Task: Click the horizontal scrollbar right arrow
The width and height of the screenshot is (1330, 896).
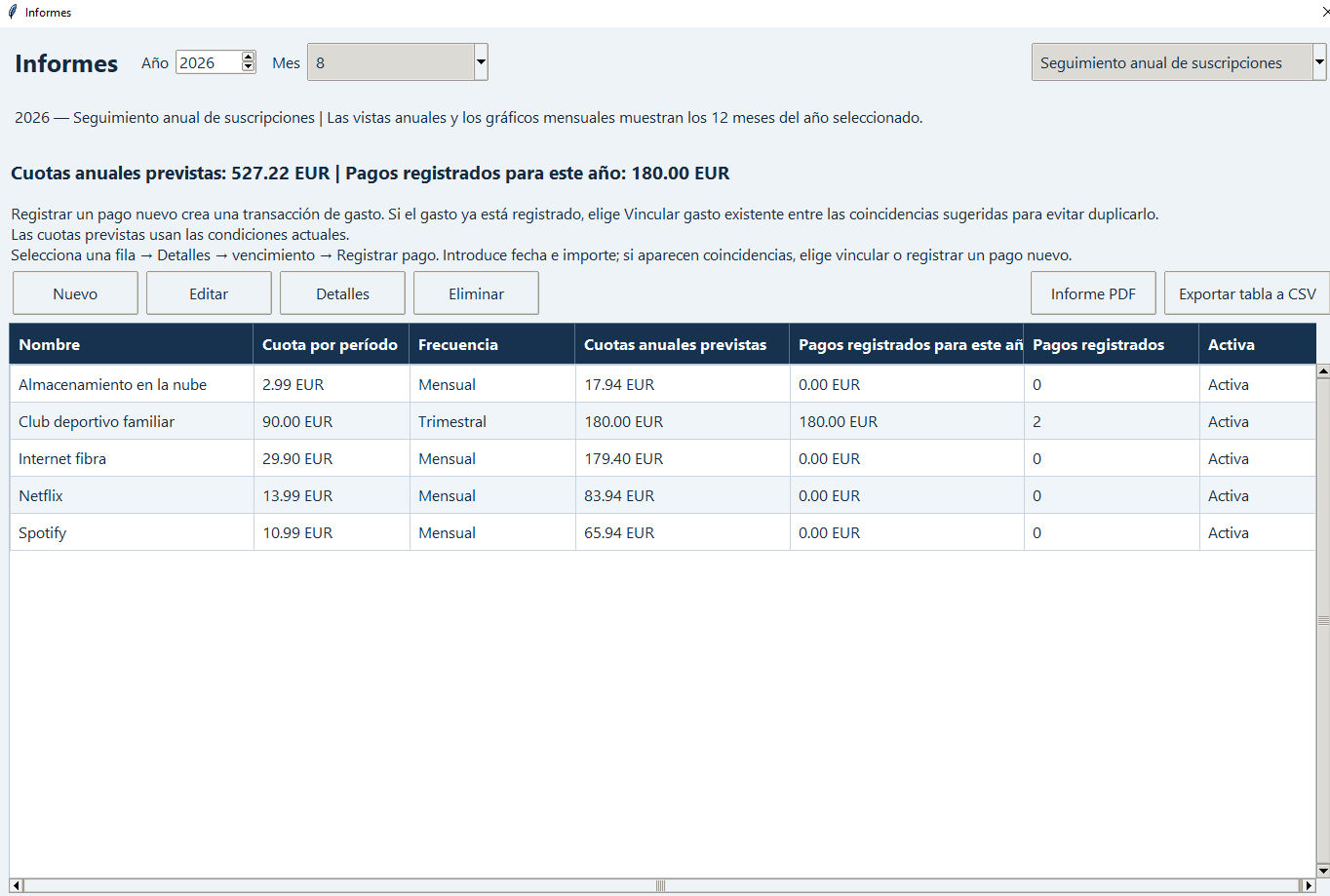Action: click(x=1309, y=885)
